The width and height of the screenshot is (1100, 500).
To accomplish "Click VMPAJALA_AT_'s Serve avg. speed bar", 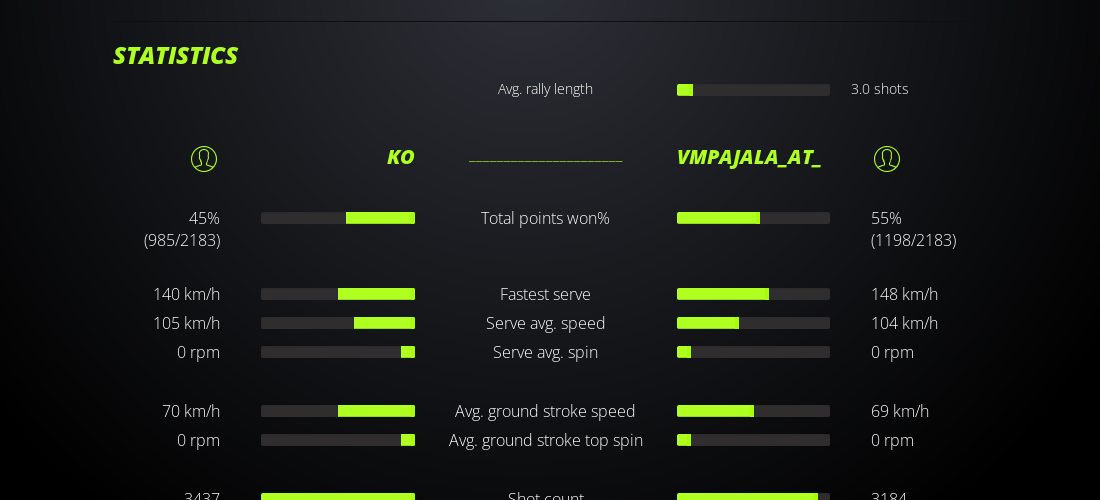I will coord(753,323).
